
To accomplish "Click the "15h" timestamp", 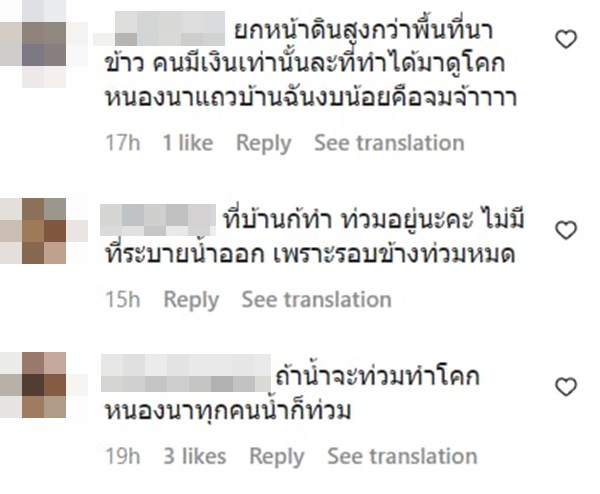I will coord(124,299).
